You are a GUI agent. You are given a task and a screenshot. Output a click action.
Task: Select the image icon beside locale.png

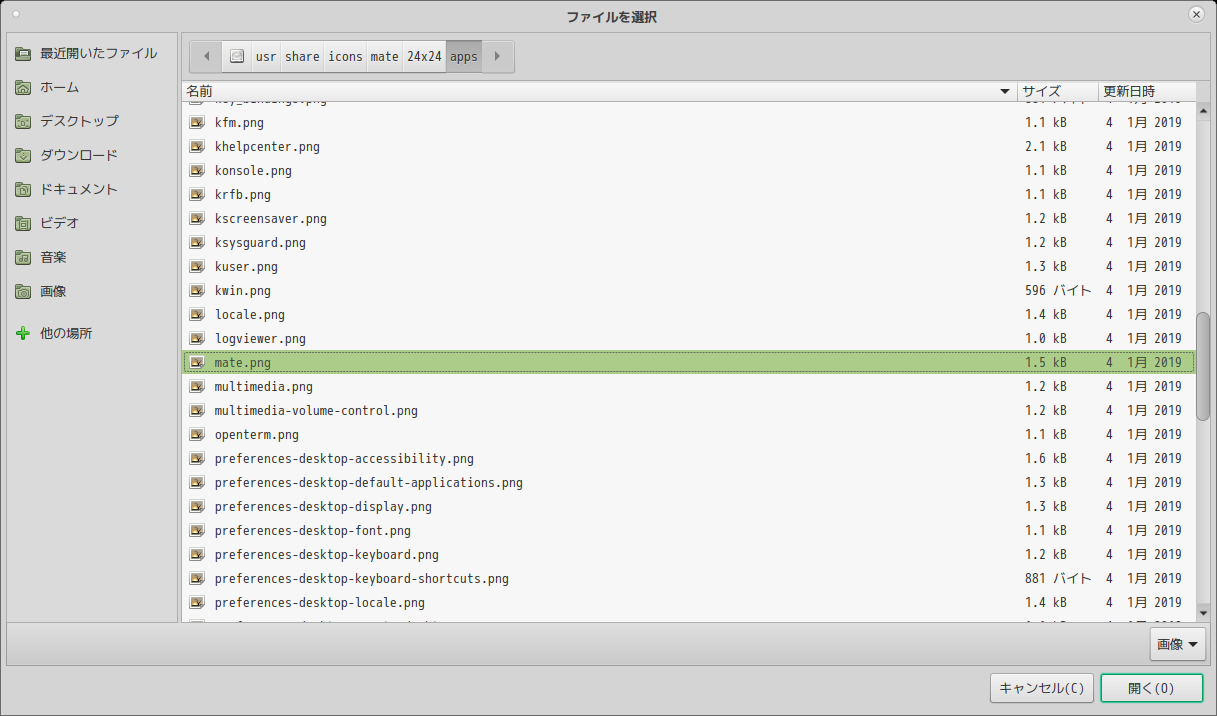tap(197, 315)
